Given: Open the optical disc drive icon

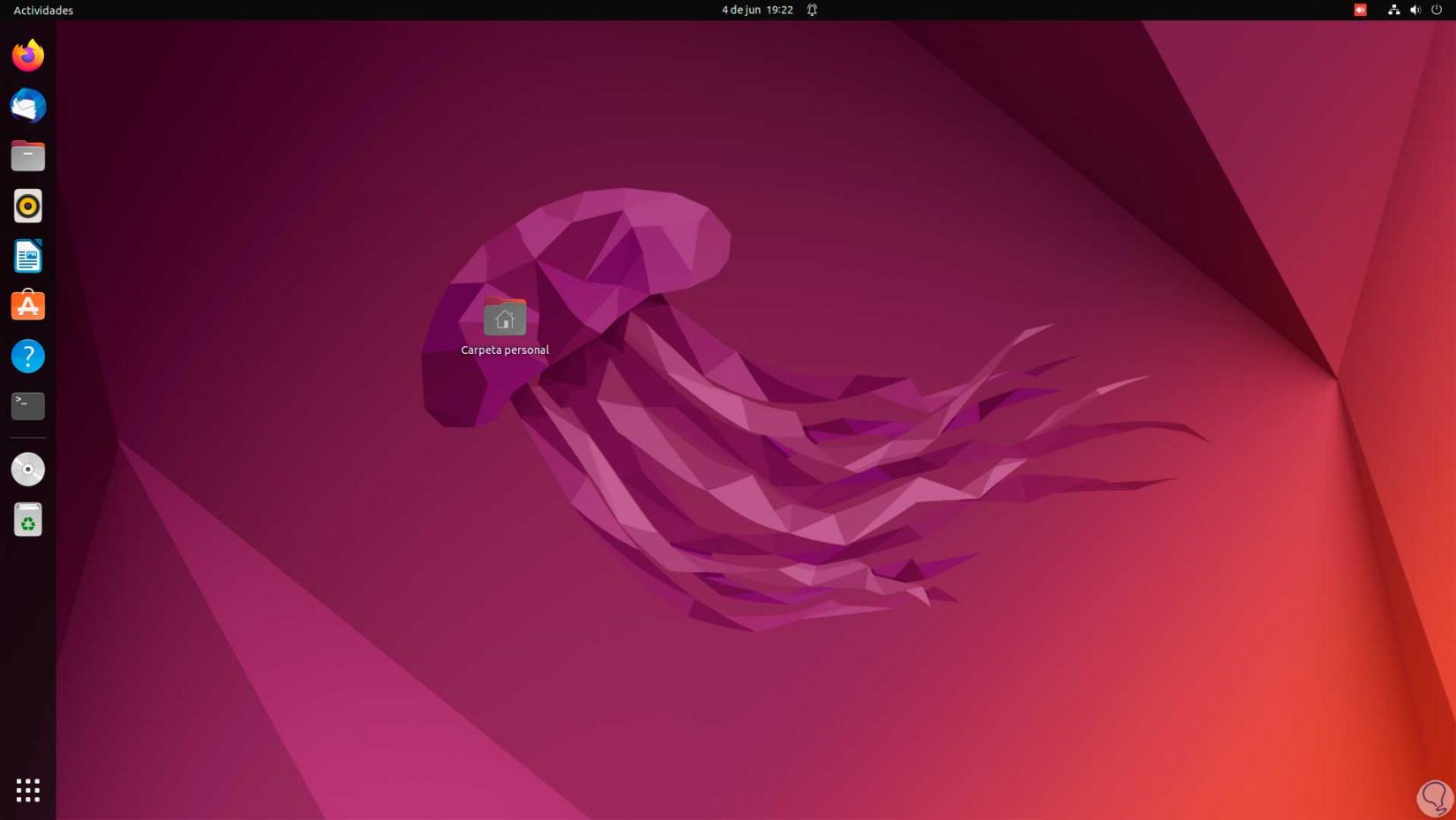Looking at the screenshot, I should coord(28,470).
